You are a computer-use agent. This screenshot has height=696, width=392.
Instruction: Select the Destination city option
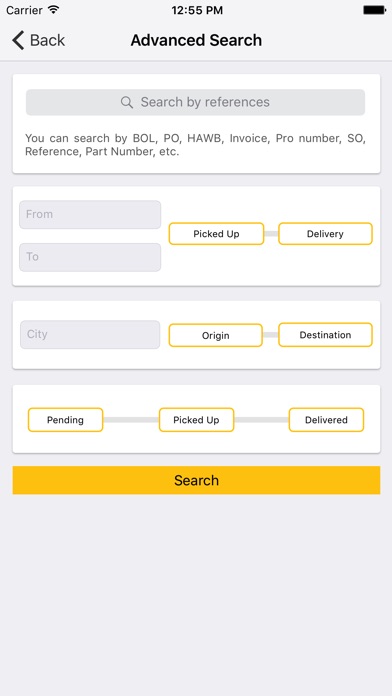[325, 335]
